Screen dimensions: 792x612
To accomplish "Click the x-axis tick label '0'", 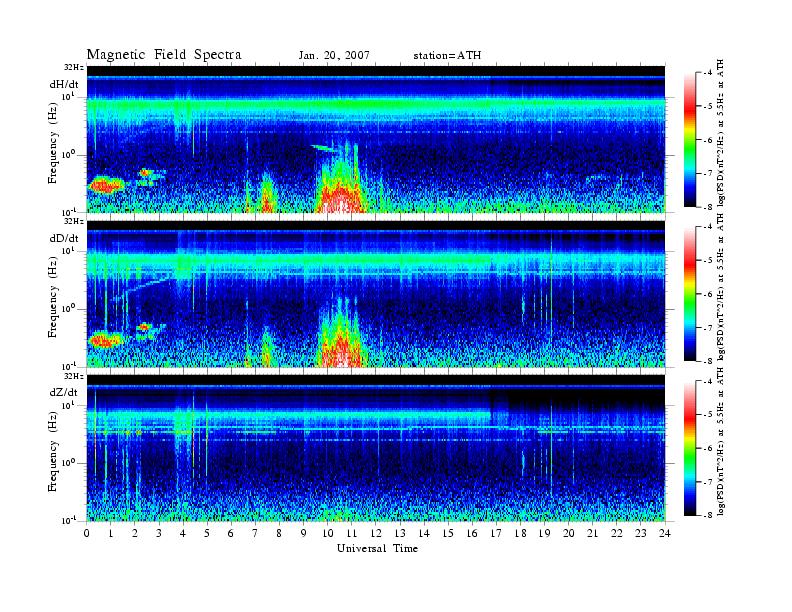I will click(87, 533).
